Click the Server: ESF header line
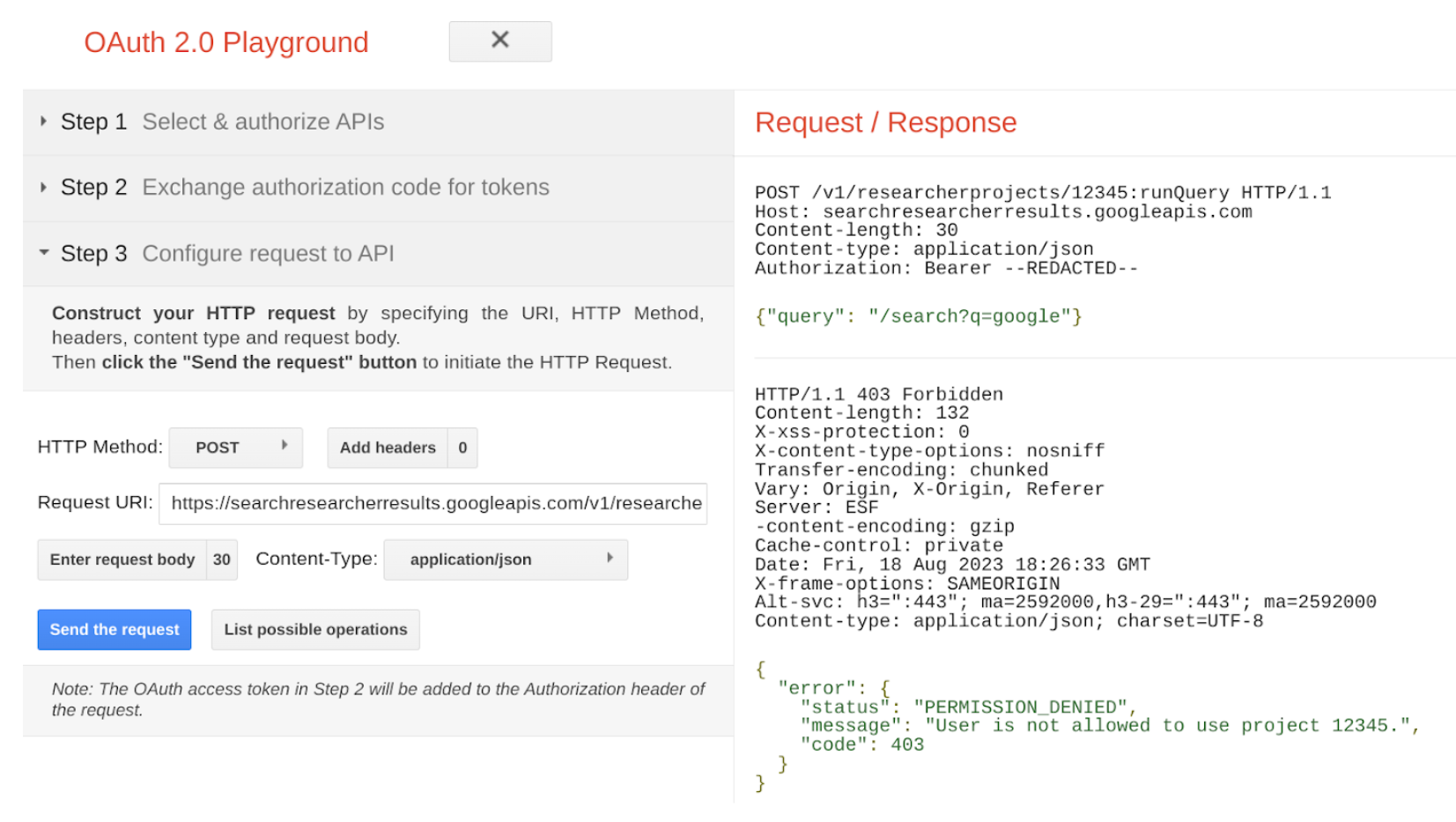1456x822 pixels. click(817, 507)
